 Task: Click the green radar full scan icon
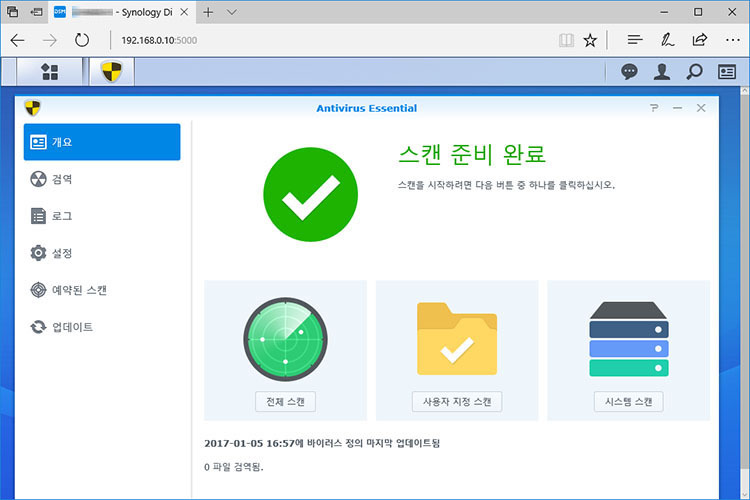pyautogui.click(x=285, y=339)
